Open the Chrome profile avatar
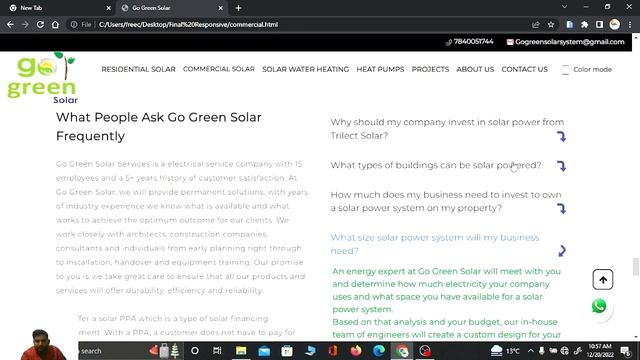Screen dimensions: 640x360 (x=615, y=24)
